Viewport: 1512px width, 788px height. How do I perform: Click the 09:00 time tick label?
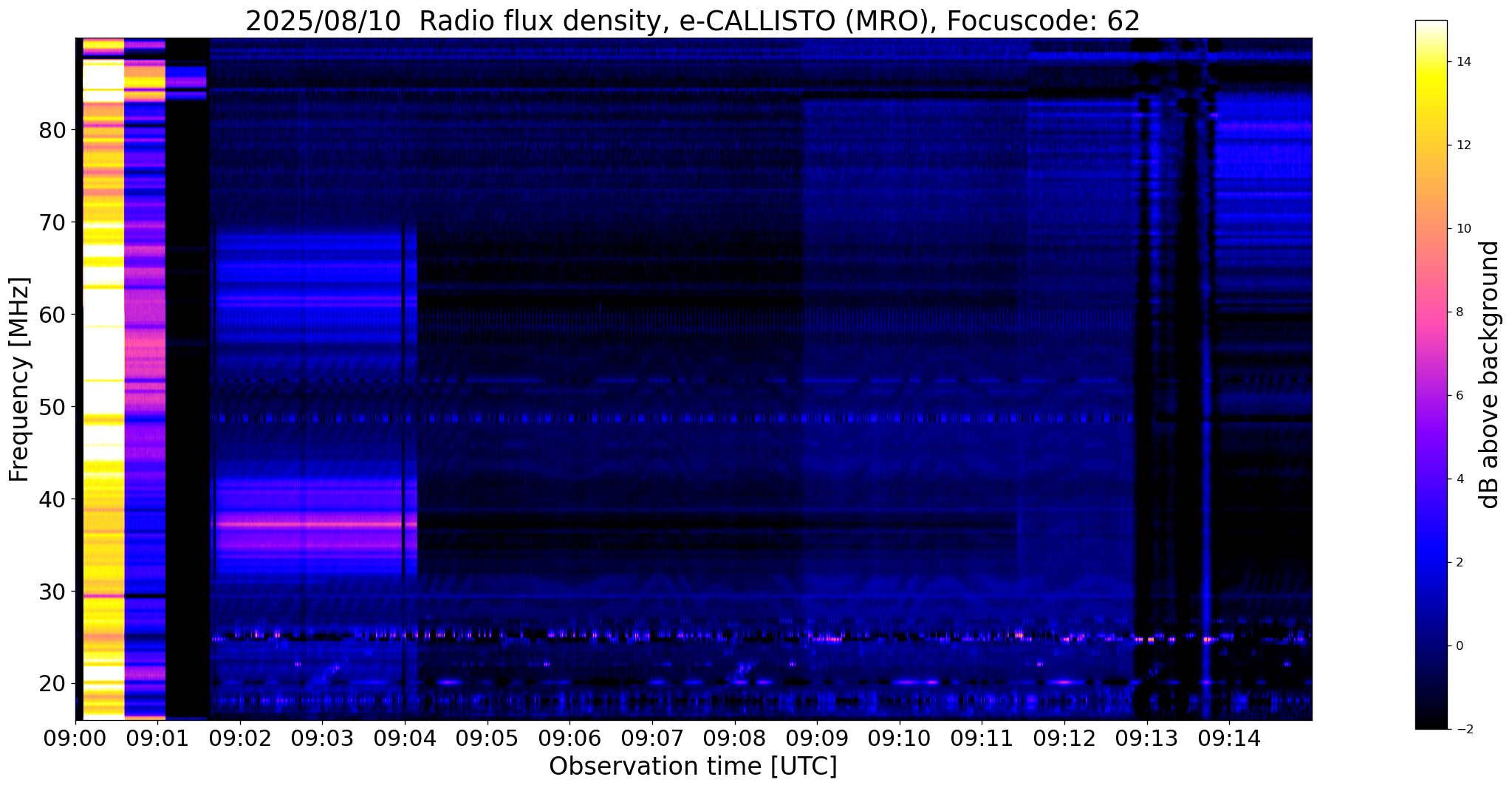[x=75, y=739]
